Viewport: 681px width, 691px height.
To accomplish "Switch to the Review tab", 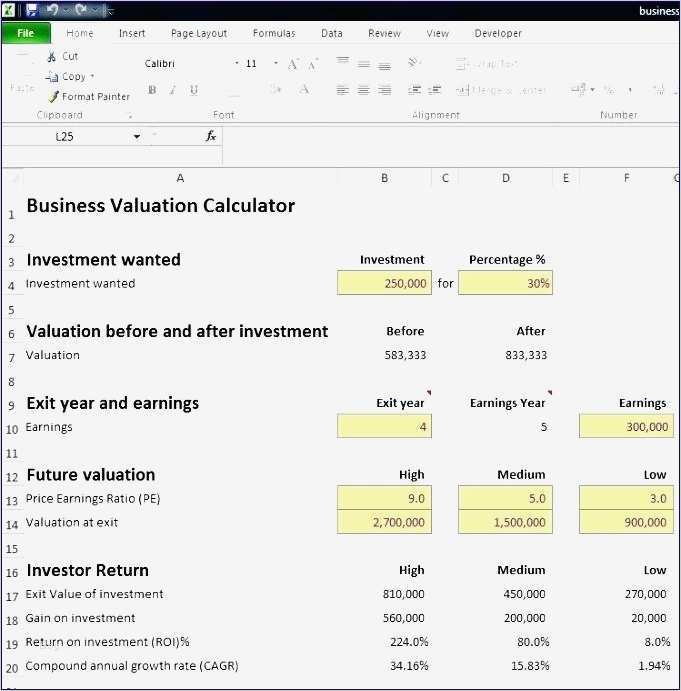I will pyautogui.click(x=384, y=33).
